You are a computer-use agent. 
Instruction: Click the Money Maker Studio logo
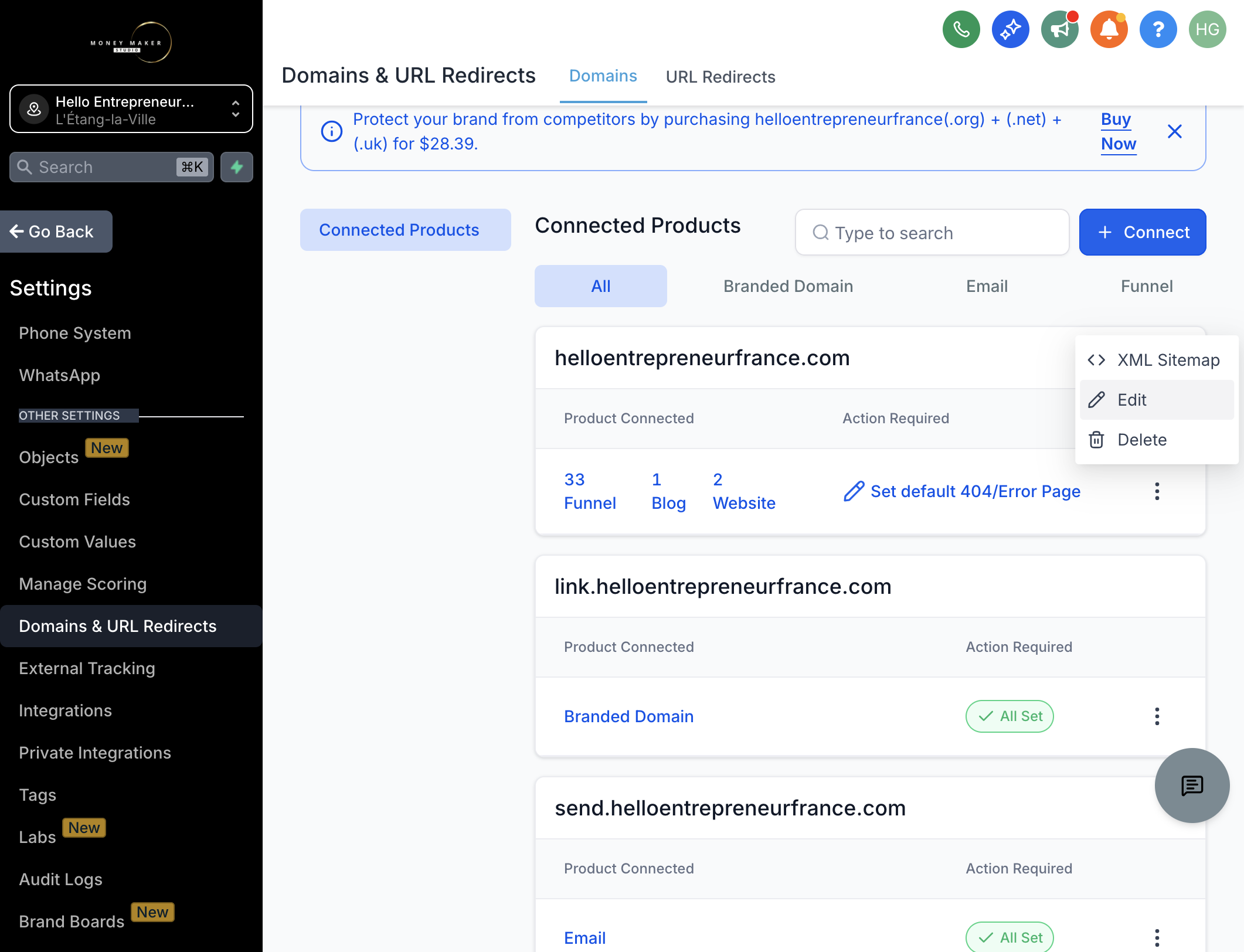click(131, 42)
